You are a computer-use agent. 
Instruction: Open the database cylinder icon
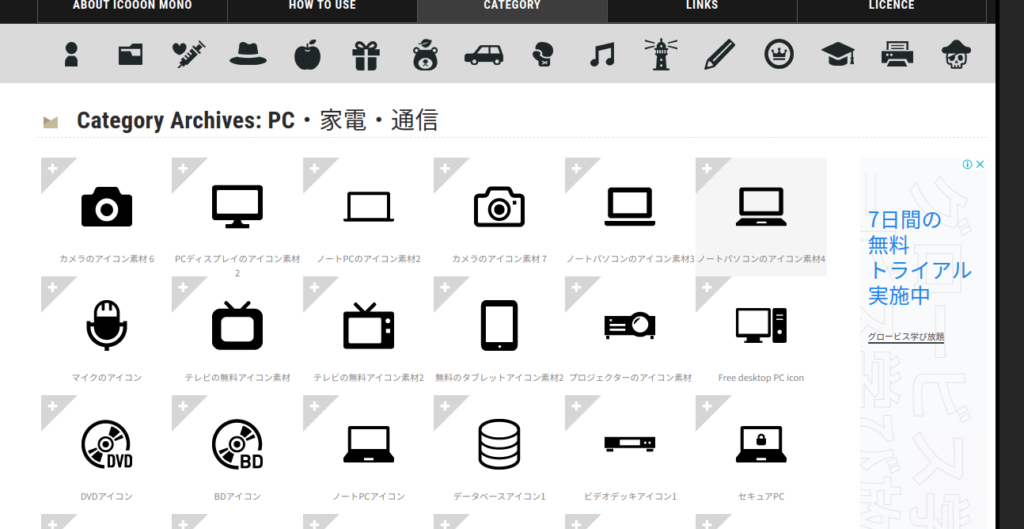tap(500, 444)
